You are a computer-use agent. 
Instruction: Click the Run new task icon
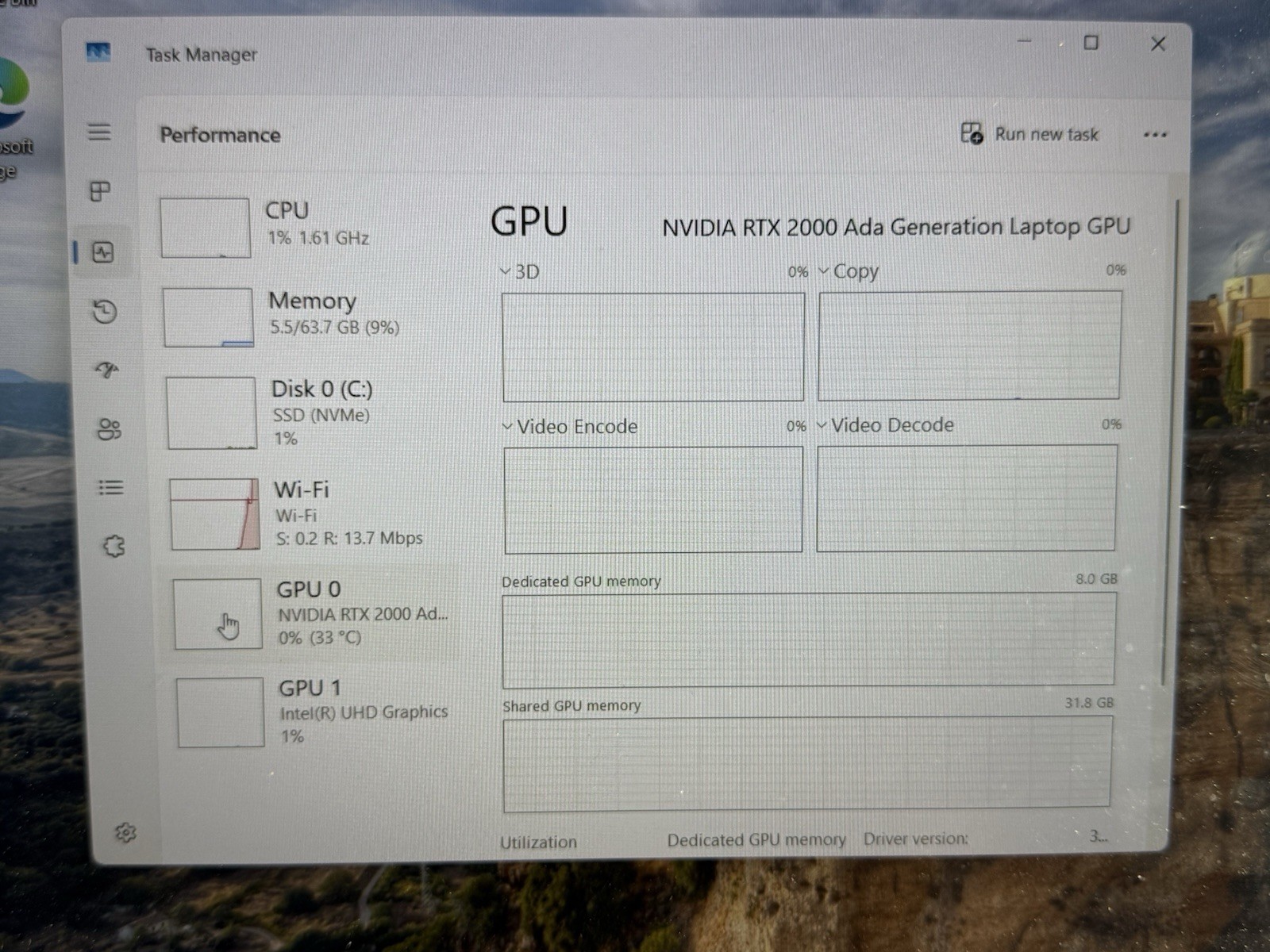coord(972,132)
